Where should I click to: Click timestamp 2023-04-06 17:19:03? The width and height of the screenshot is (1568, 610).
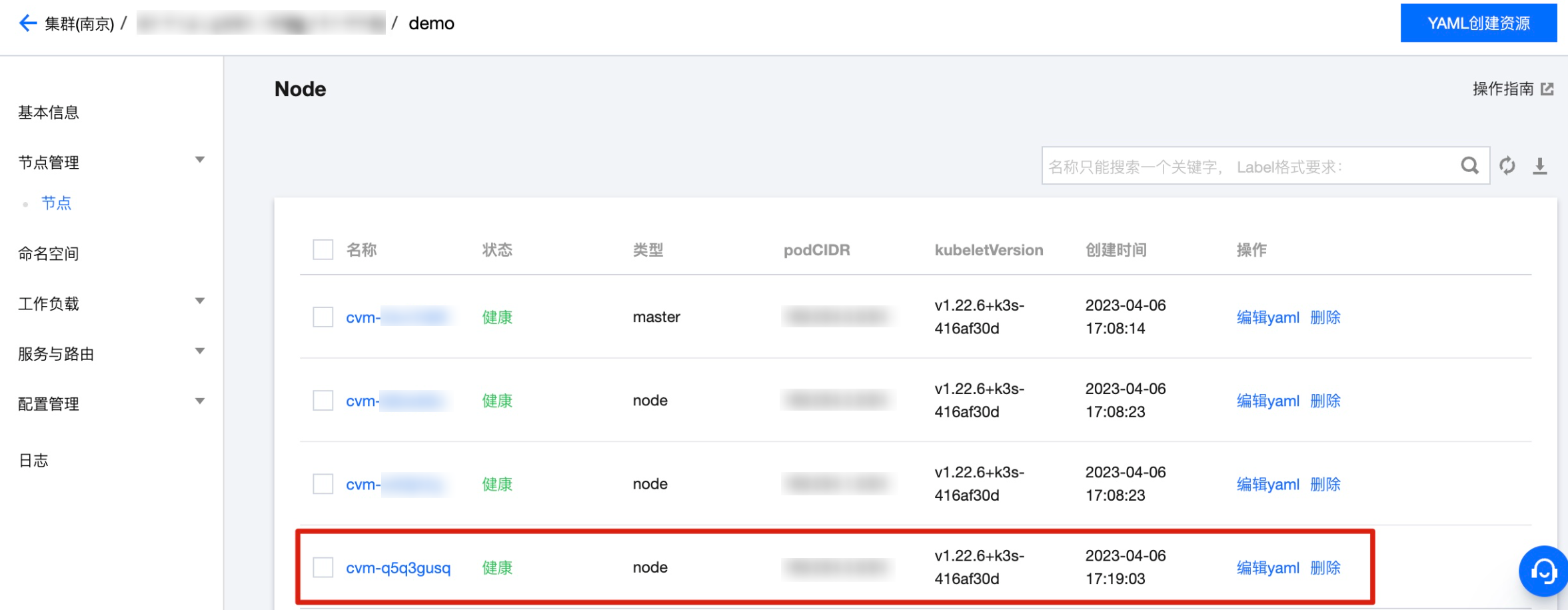(1126, 567)
